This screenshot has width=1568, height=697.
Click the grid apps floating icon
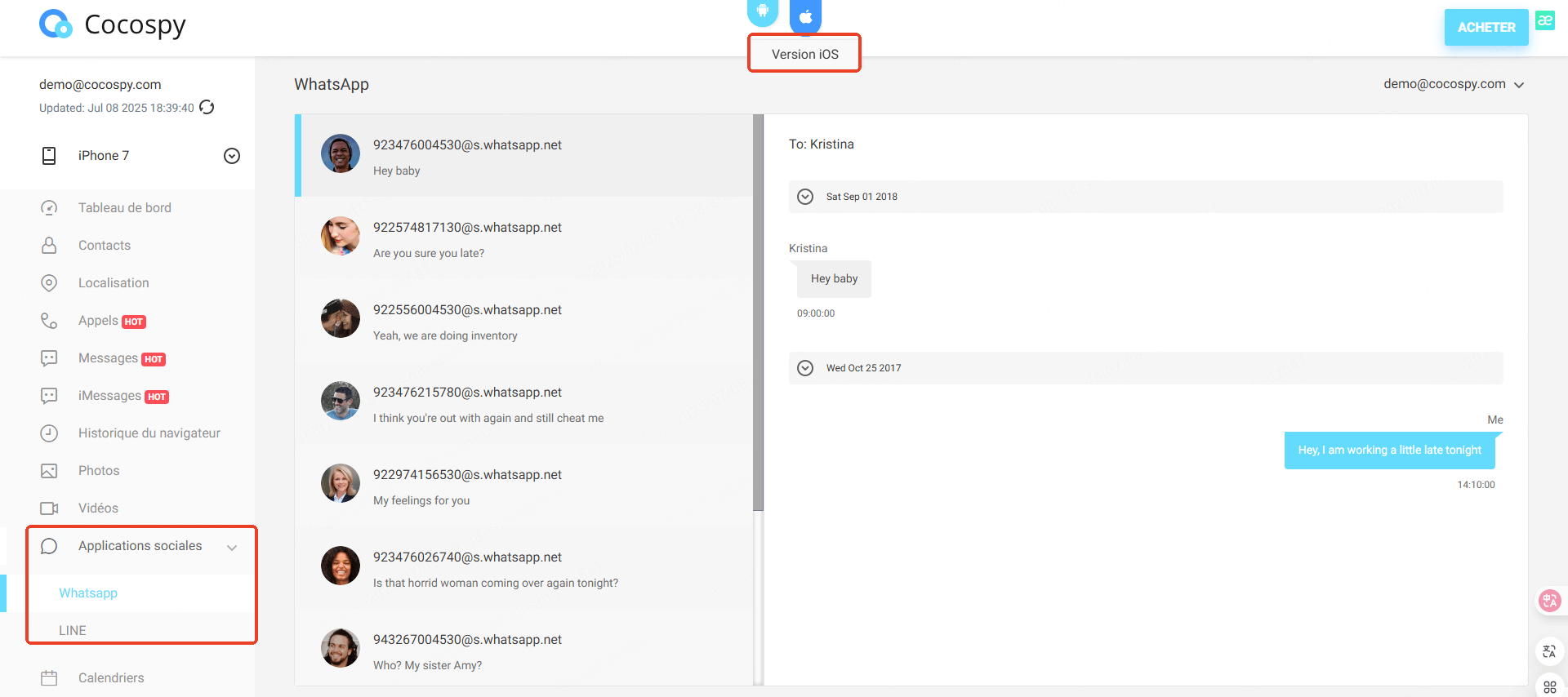1549,687
